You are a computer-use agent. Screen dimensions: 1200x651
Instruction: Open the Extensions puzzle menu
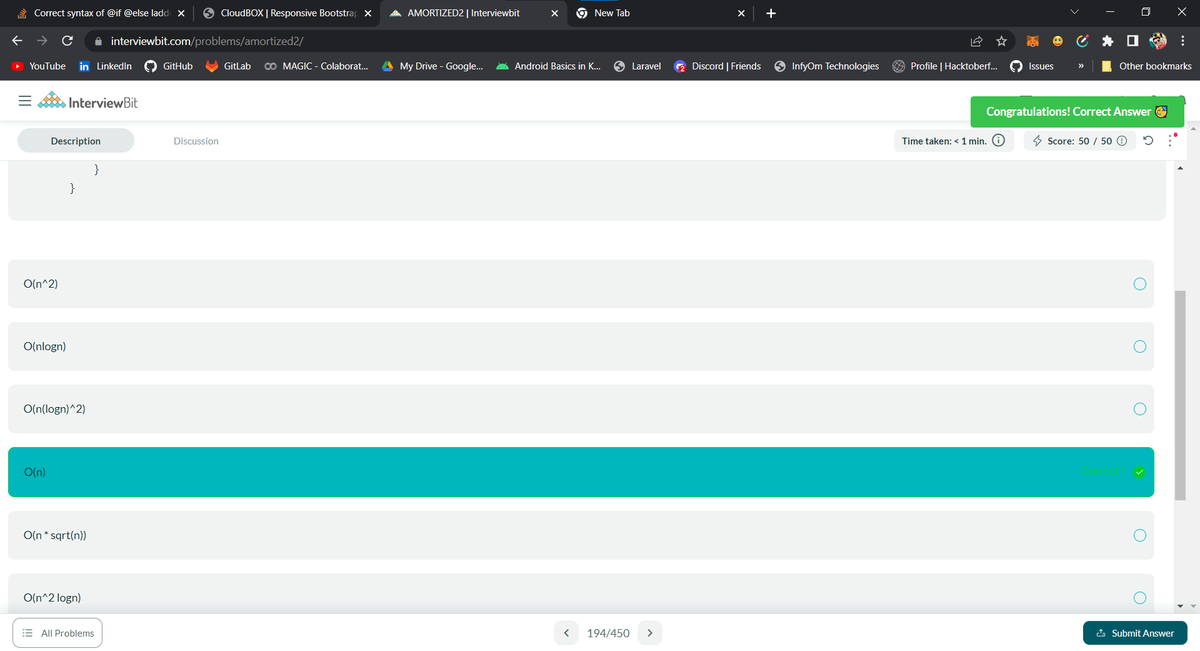click(1107, 41)
